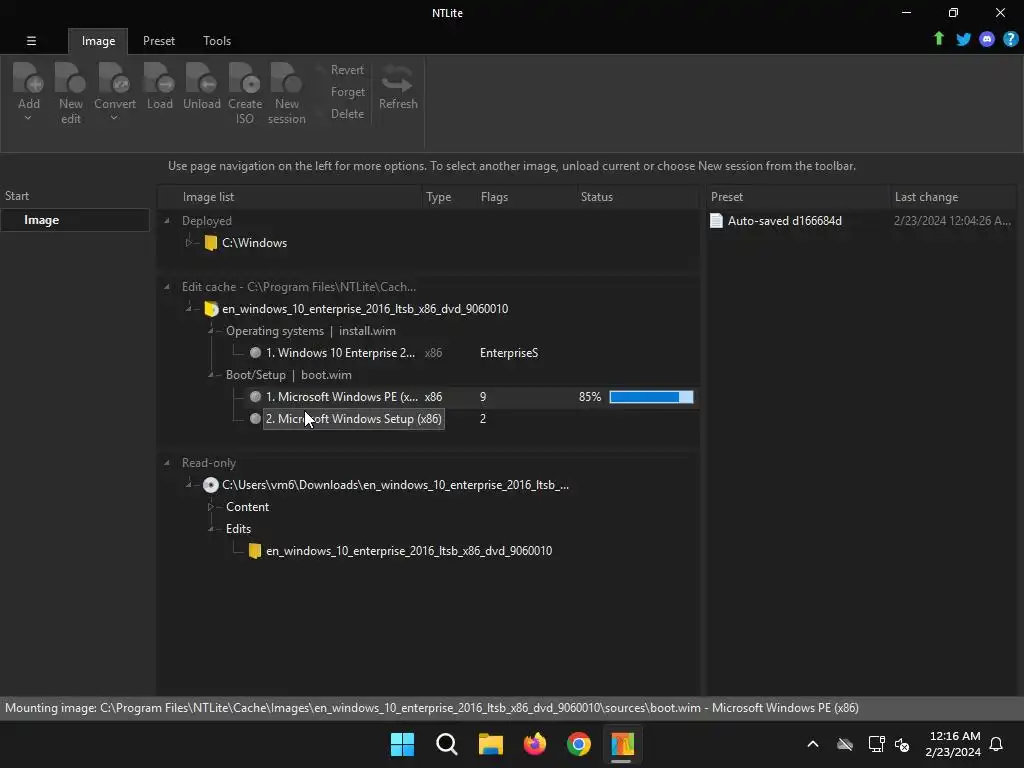
Task: Open the Windows Start button on the taskbar
Action: pos(402,744)
